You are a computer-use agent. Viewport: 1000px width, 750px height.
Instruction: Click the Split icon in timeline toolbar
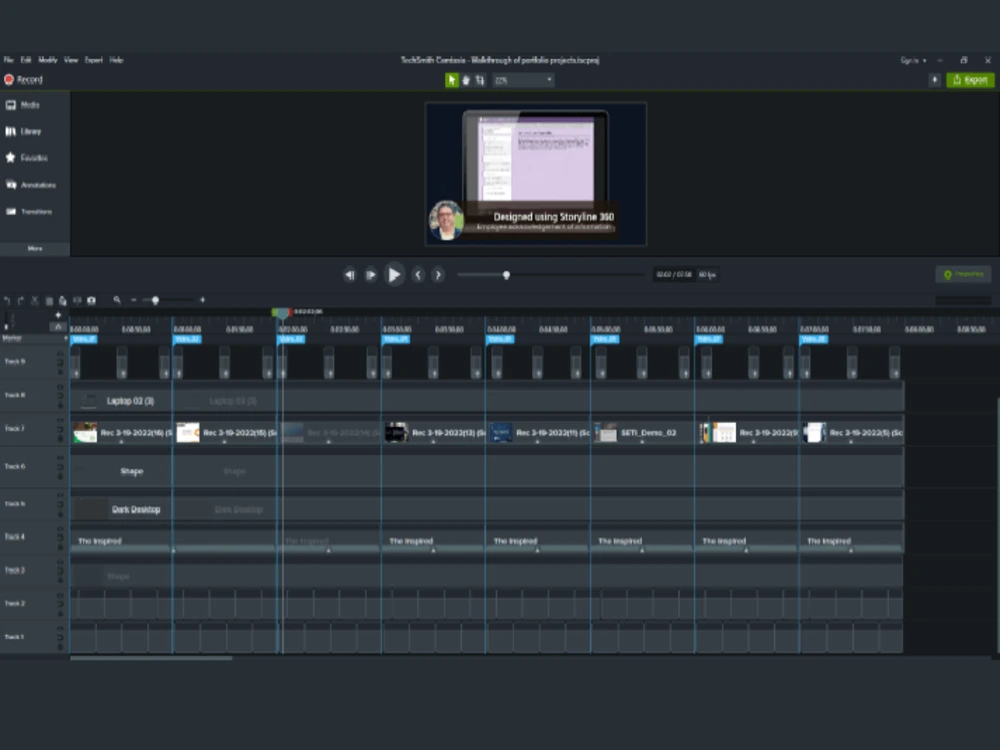pyautogui.click(x=77, y=300)
